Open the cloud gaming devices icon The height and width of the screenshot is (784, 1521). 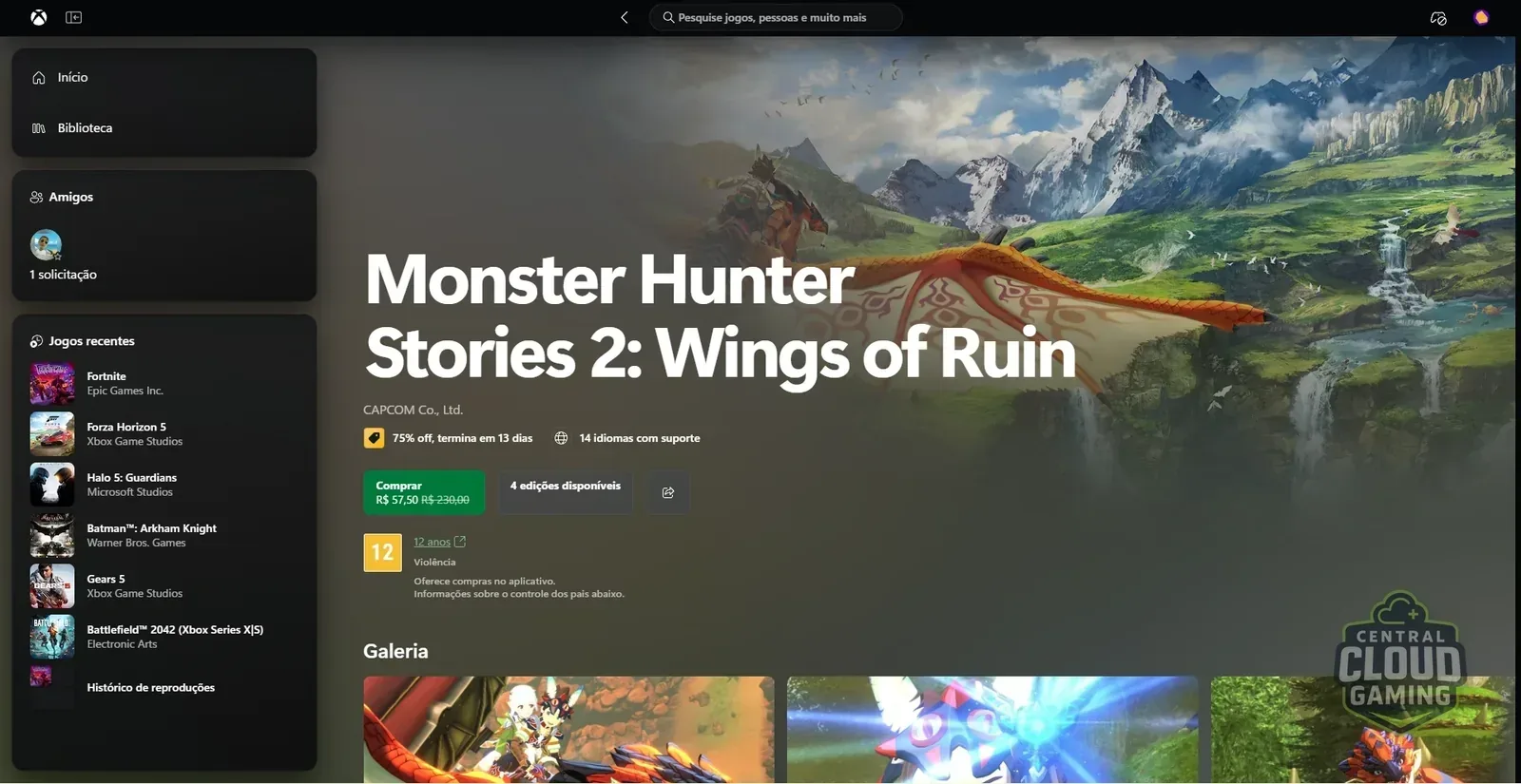point(1438,18)
